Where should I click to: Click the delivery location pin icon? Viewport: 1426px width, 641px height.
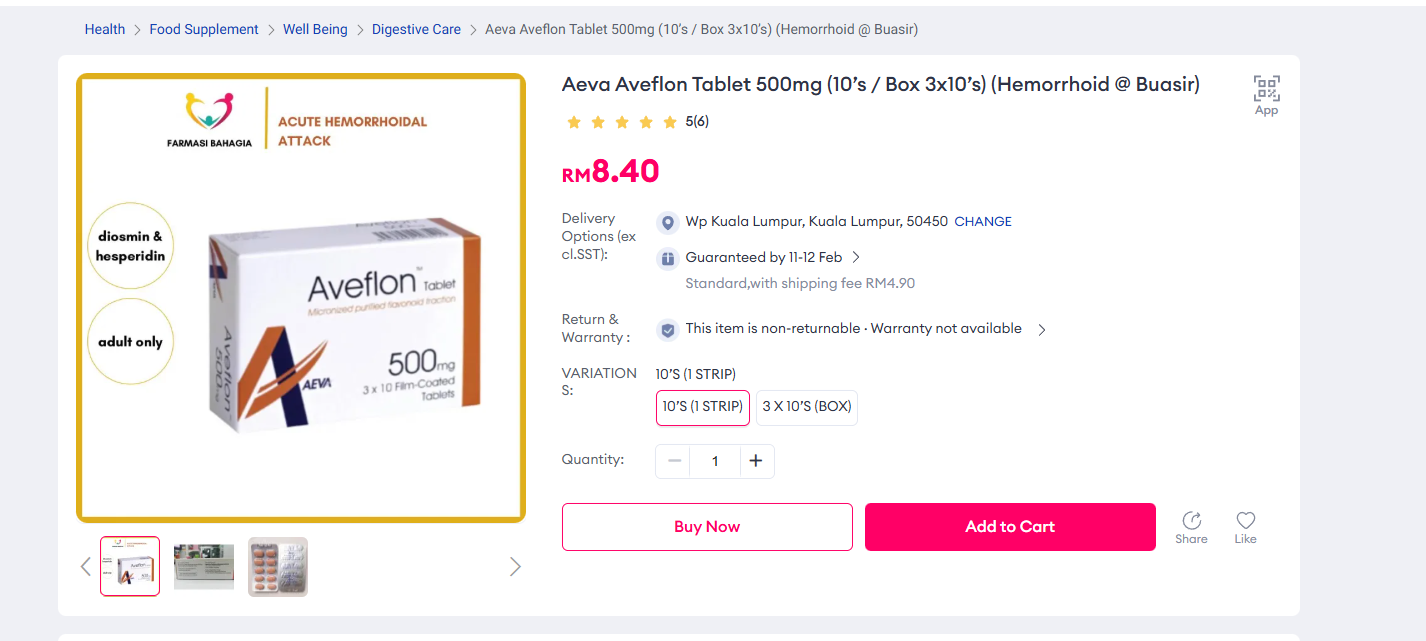(668, 222)
